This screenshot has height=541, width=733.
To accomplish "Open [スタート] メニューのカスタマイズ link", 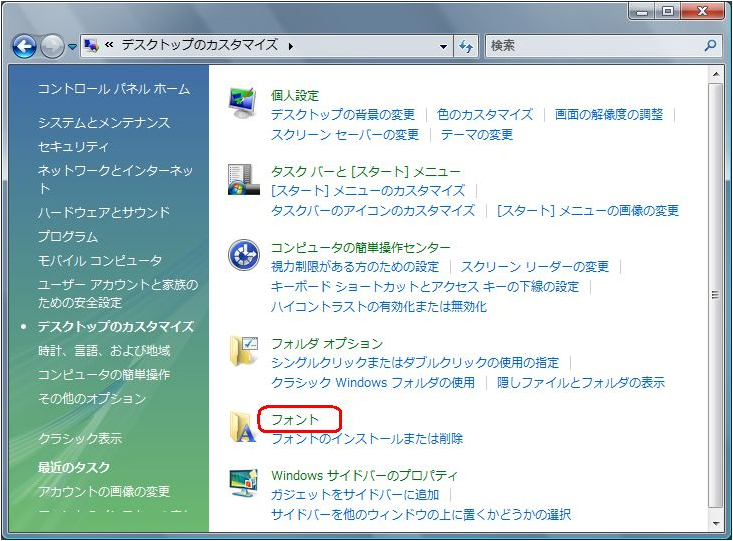I will tap(368, 191).
